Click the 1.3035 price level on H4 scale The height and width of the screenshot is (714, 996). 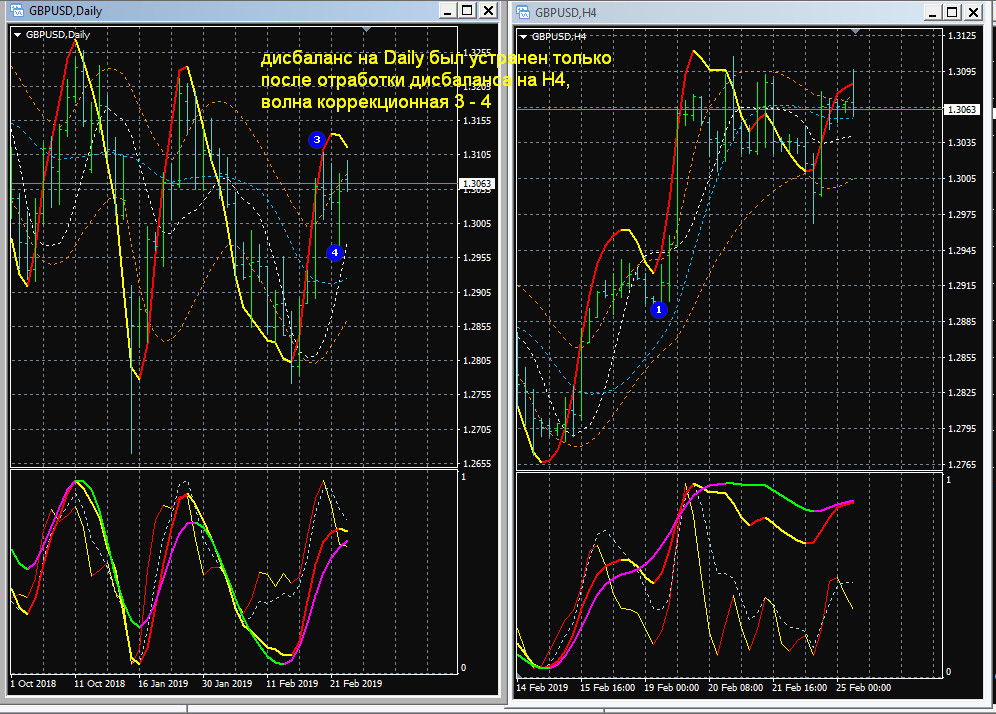coord(962,143)
